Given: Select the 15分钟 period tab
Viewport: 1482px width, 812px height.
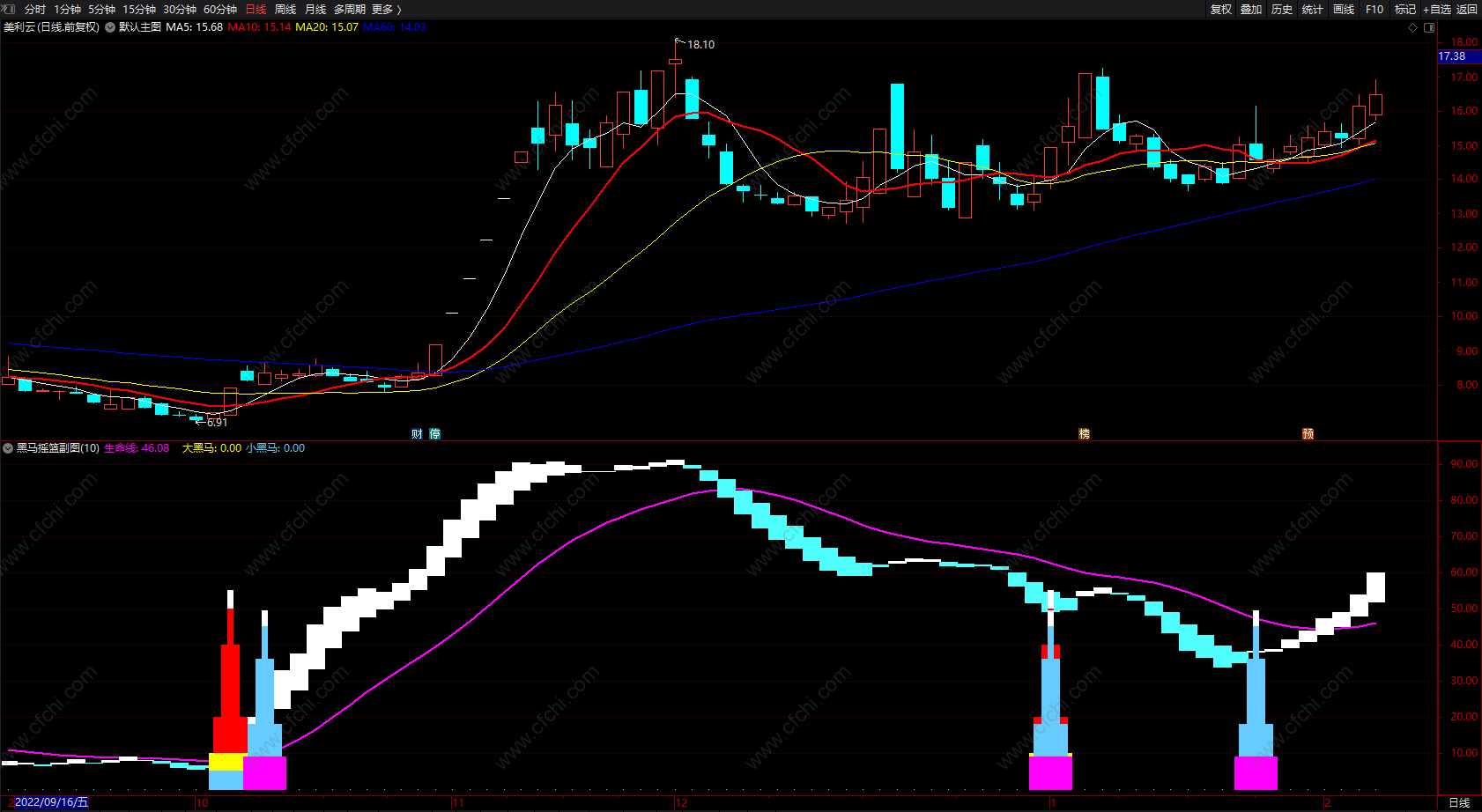Looking at the screenshot, I should (x=139, y=10).
